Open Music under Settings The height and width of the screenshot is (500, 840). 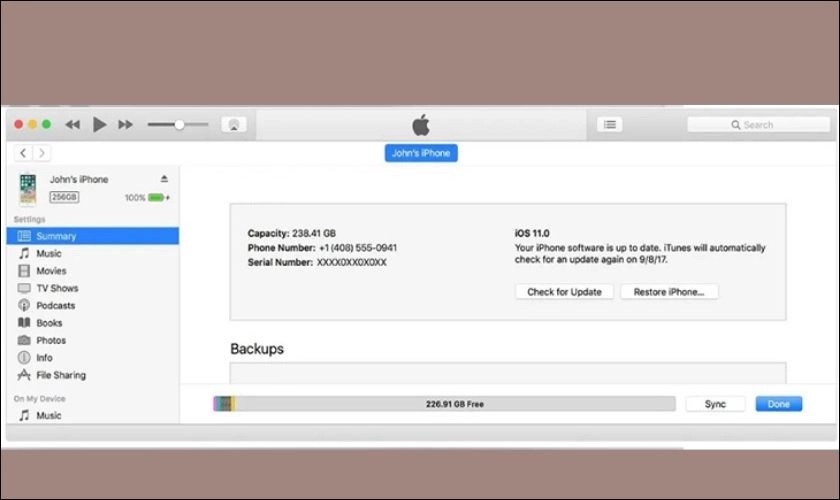pos(93,253)
